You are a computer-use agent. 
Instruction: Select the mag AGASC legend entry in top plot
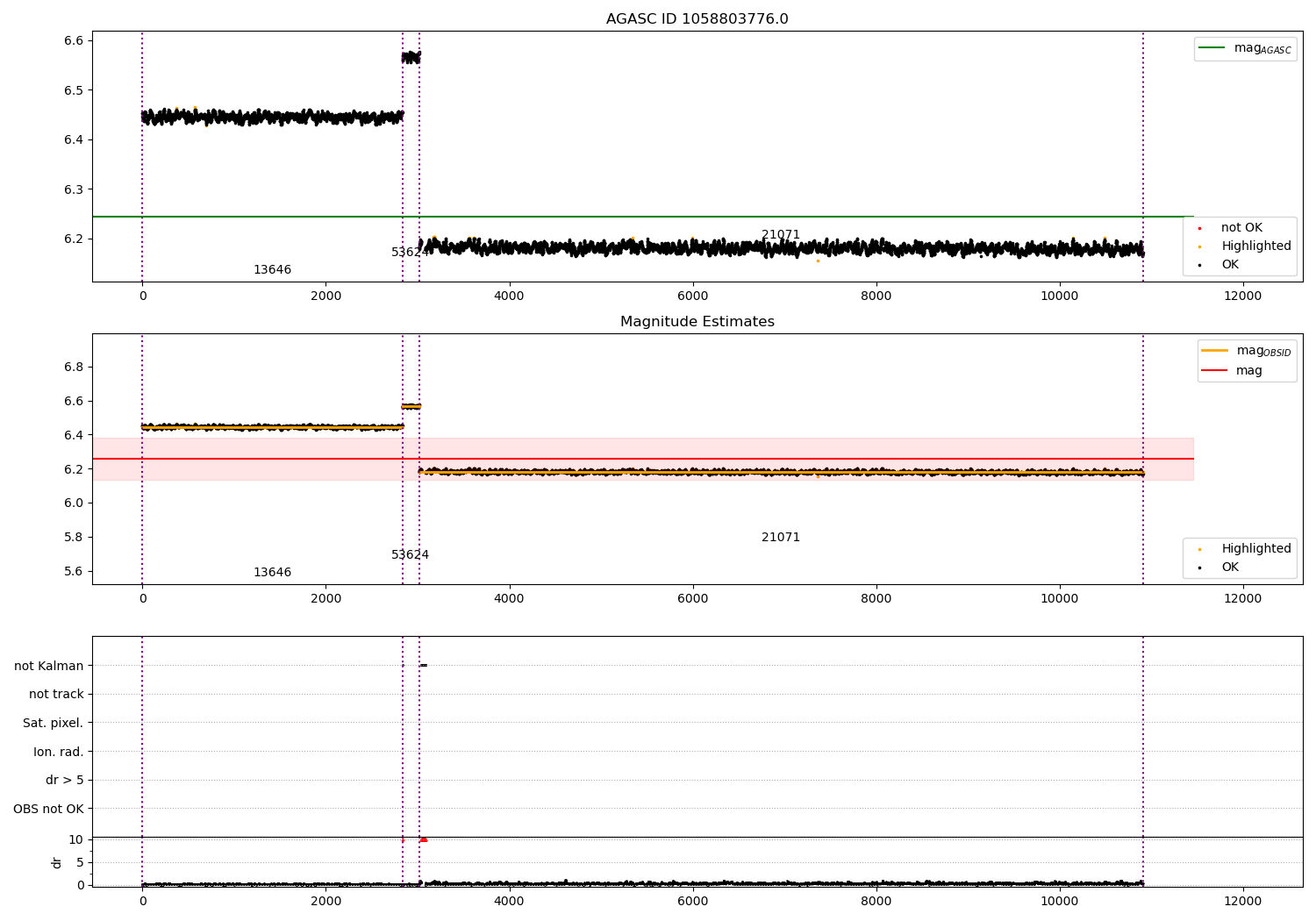pyautogui.click(x=1245, y=48)
